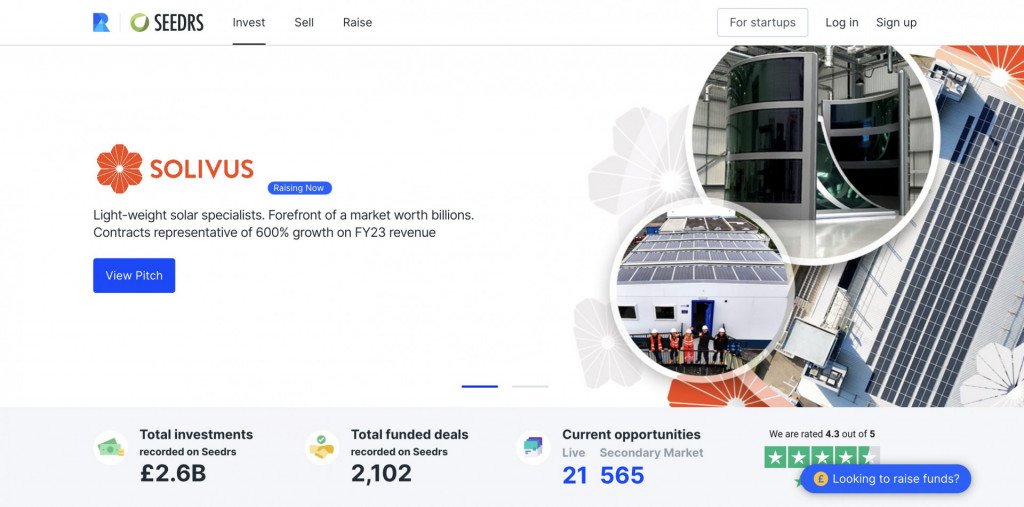Click the Sign up link
This screenshot has height=507, width=1024.
pos(896,22)
